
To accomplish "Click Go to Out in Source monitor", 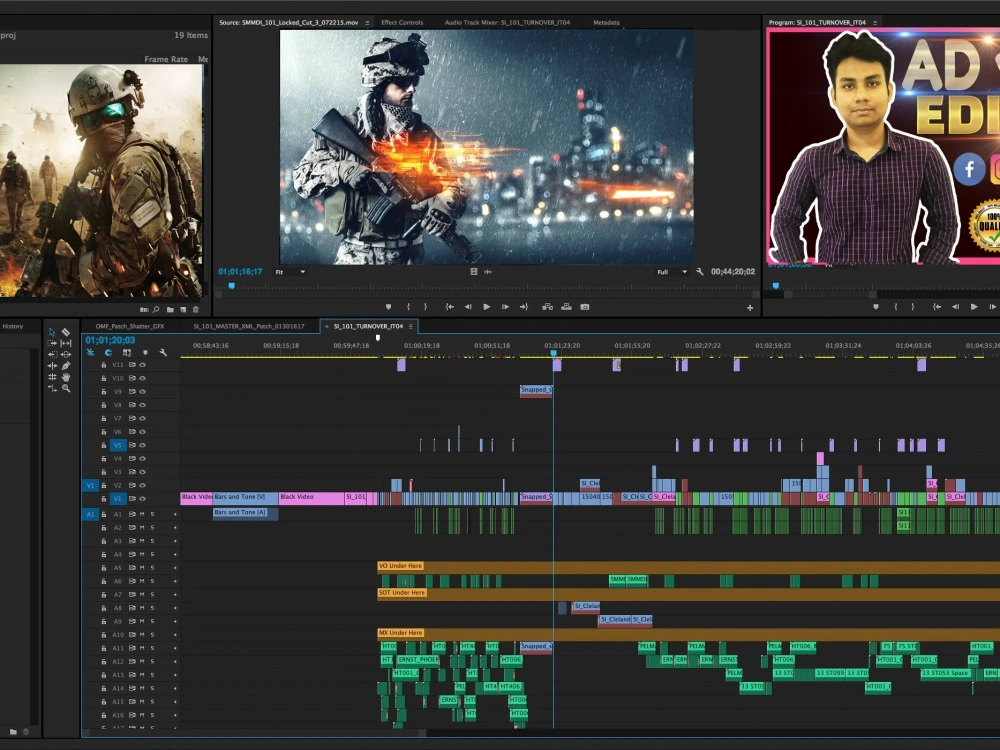I will [x=524, y=307].
